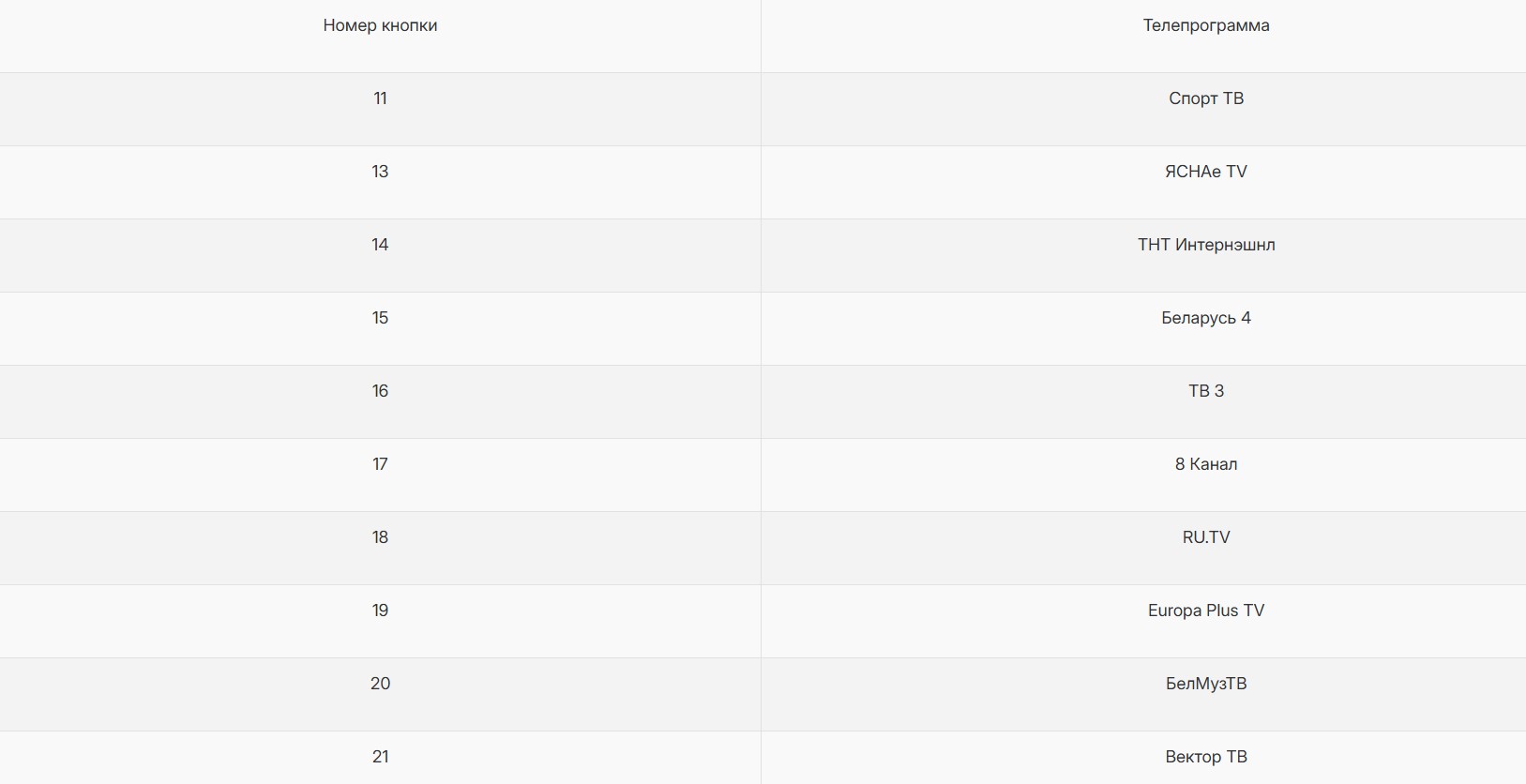Click the "Номер кнопки" column header
Image resolution: width=1526 pixels, height=784 pixels.
tap(380, 26)
